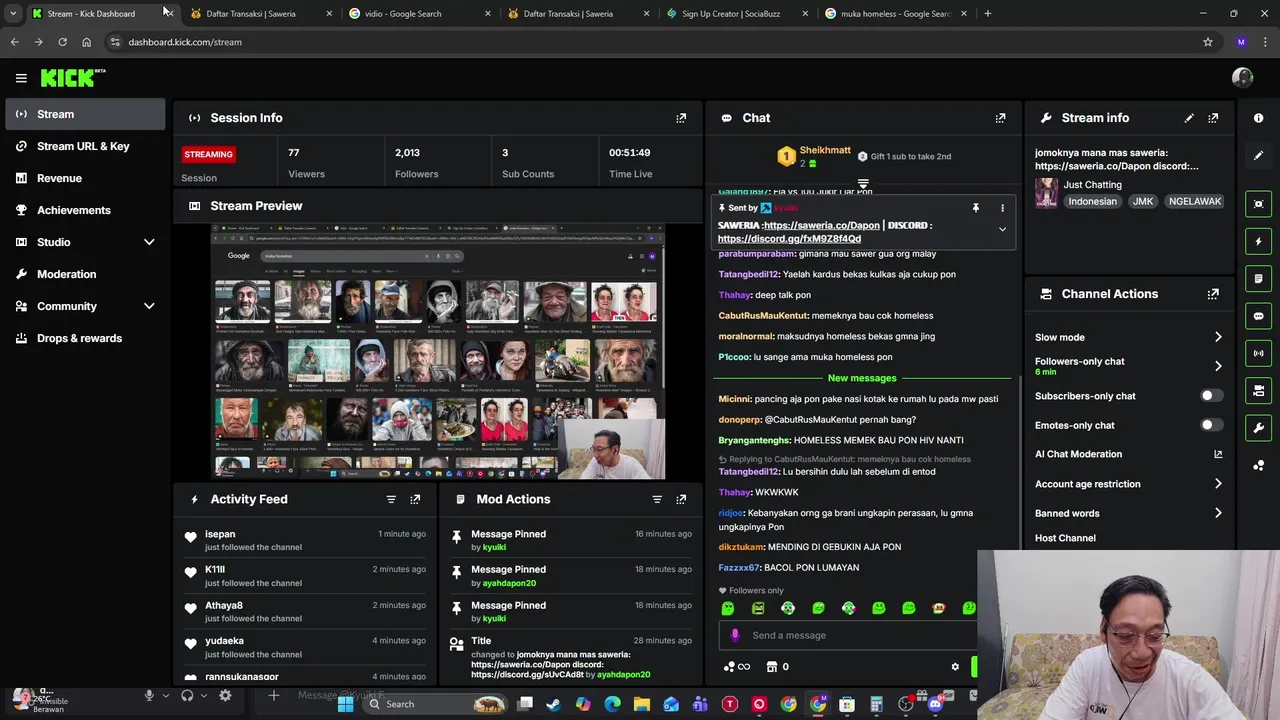Toggle Emotes-only chat switch
Screen dimensions: 1280x720
tap(1210, 425)
